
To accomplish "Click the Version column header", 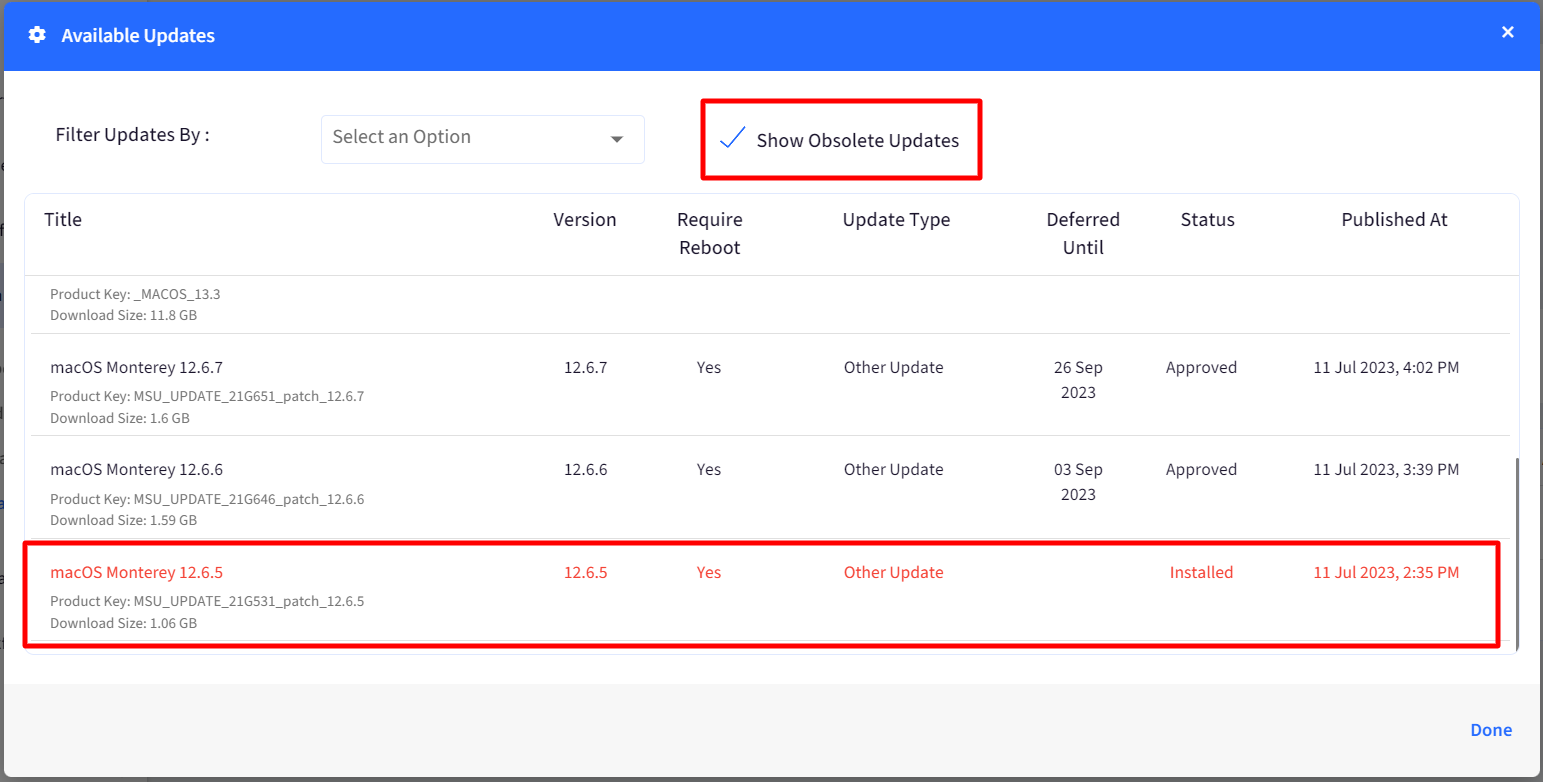I will [x=585, y=219].
